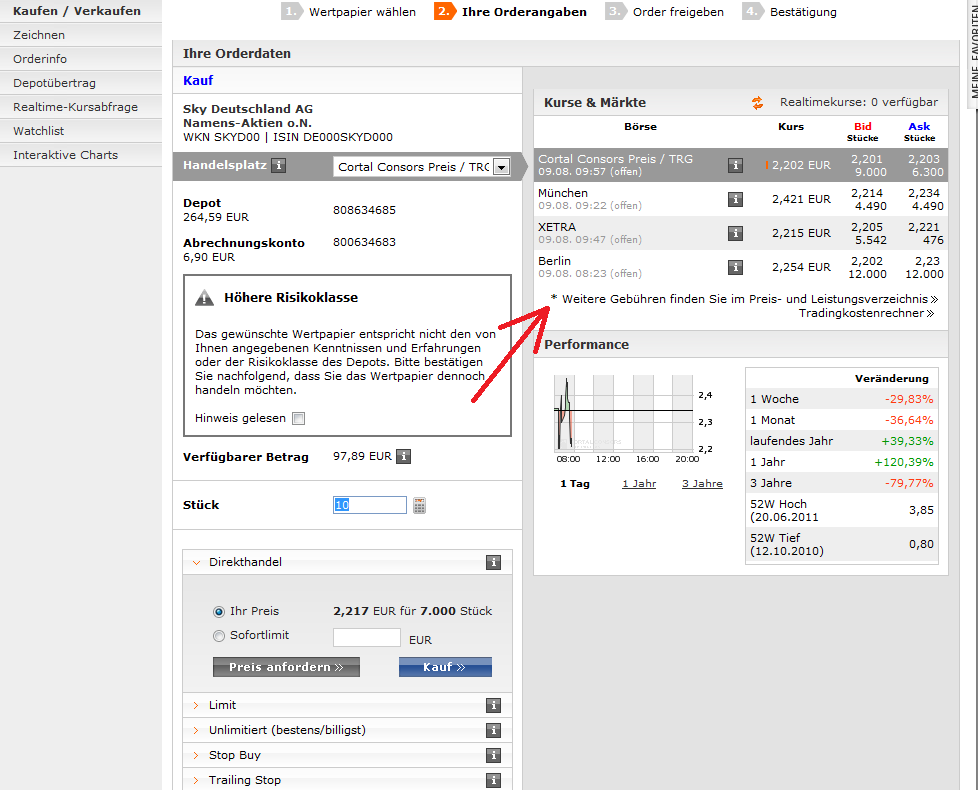Screen dimensions: 978x790
Task: Click the laufendes Jahr +39,33% row
Action: point(841,441)
